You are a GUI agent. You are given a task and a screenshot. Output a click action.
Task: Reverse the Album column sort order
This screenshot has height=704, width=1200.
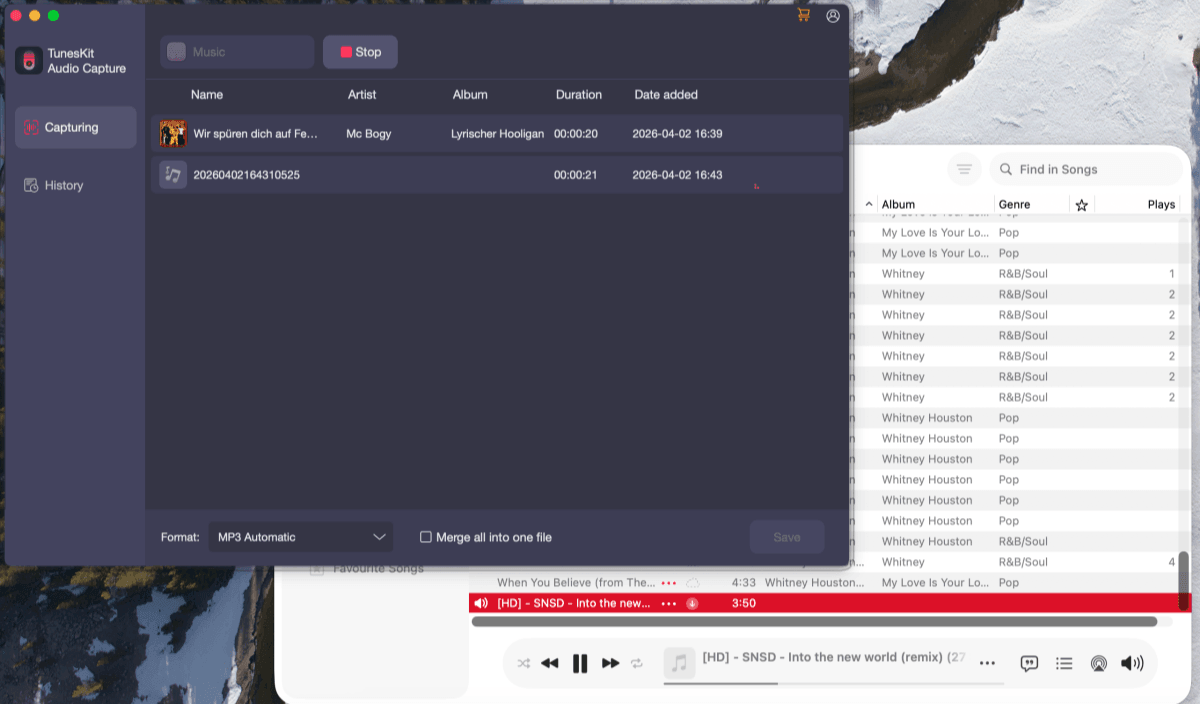[897, 204]
